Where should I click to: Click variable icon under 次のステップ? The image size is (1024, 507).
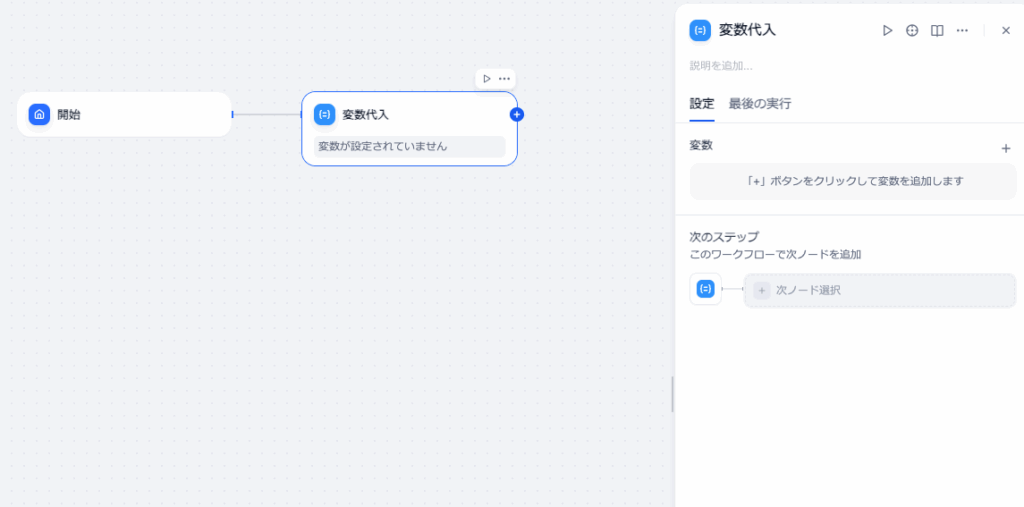point(705,289)
